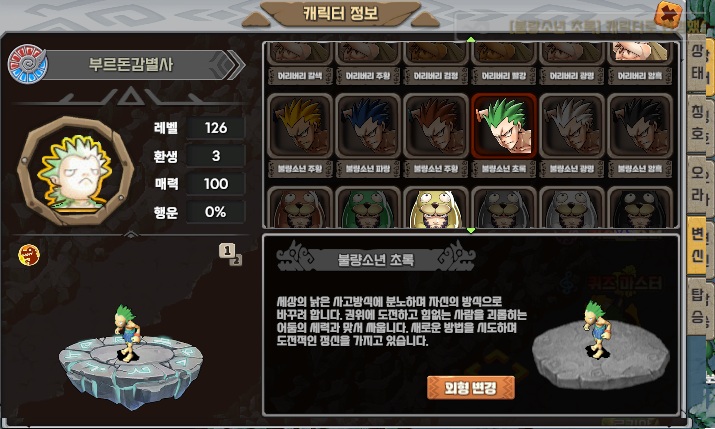Collapse the stats panel with up chevron
715x429 pixels.
coord(131,234)
